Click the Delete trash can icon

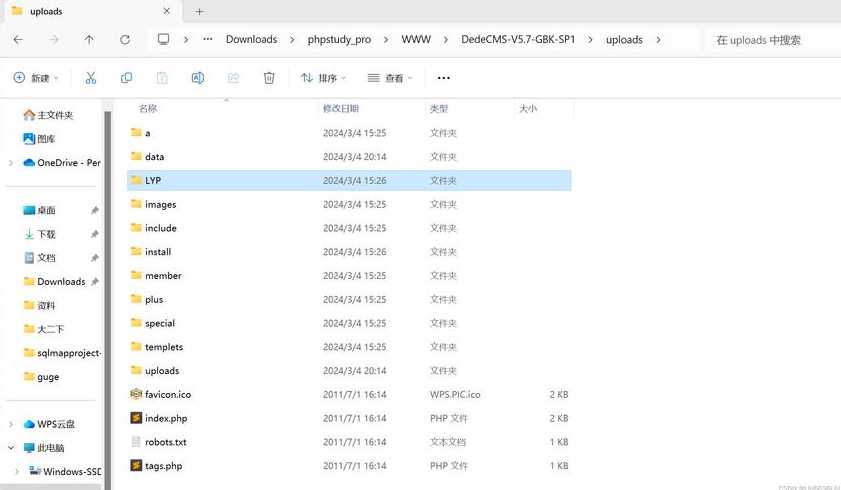click(x=269, y=78)
